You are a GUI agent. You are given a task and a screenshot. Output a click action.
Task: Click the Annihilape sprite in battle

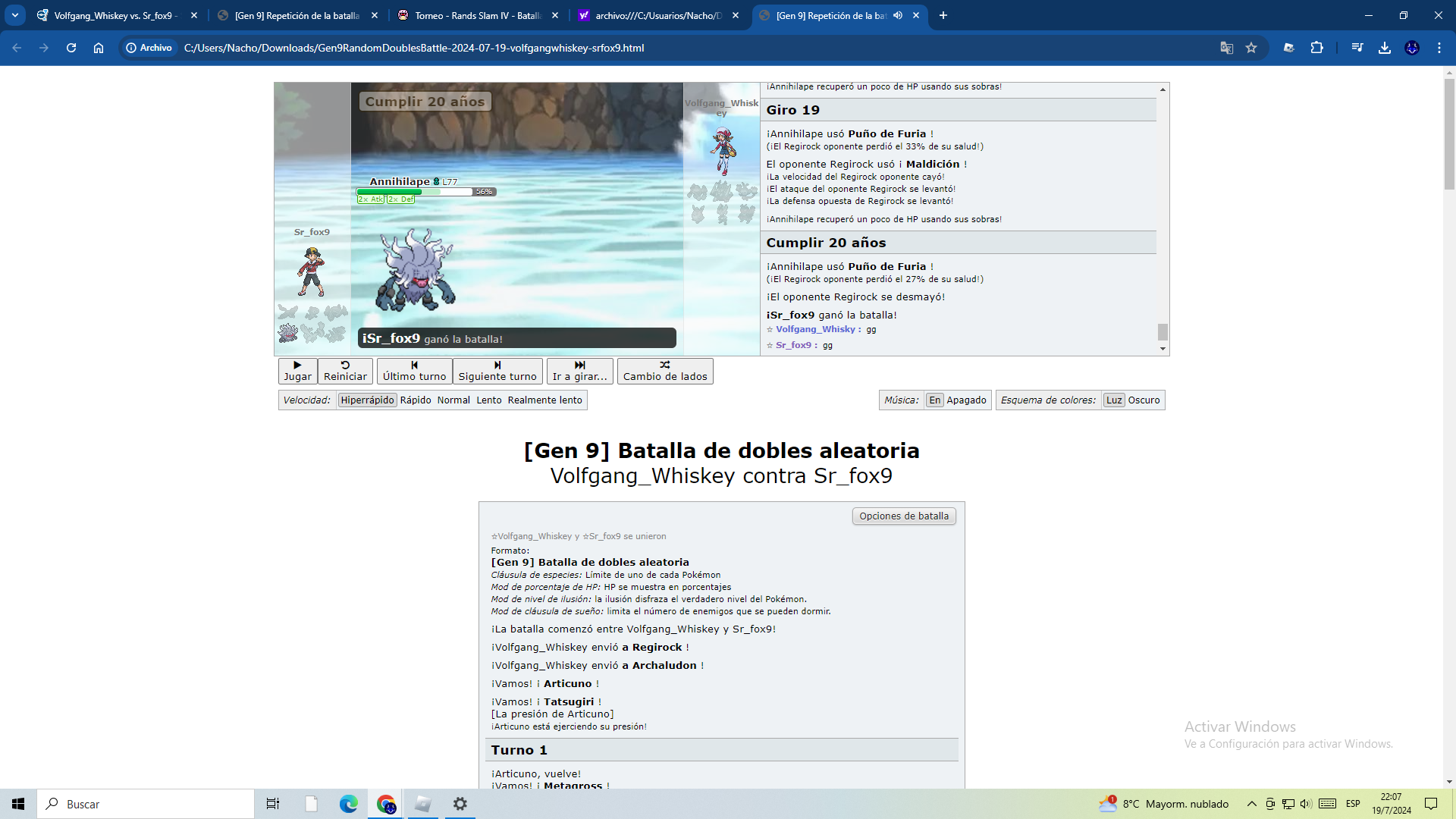click(416, 271)
